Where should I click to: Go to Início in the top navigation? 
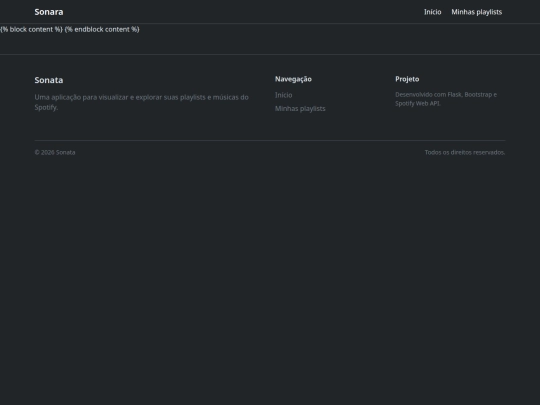433,12
